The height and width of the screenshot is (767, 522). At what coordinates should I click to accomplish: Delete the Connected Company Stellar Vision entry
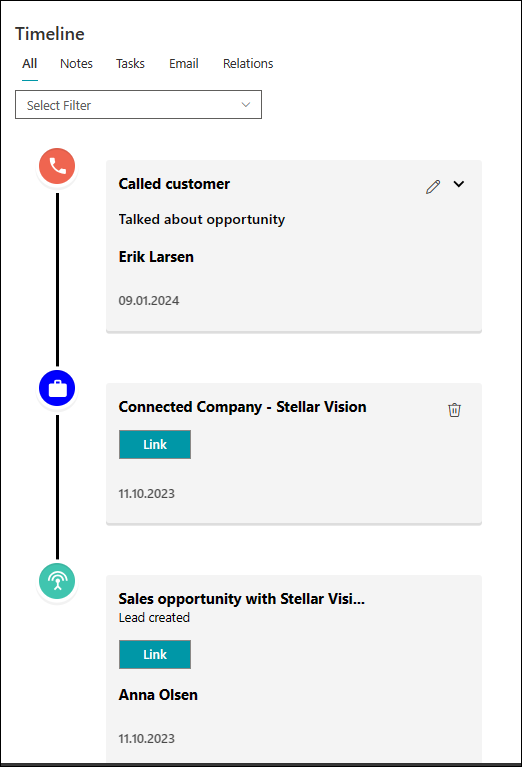pos(454,409)
